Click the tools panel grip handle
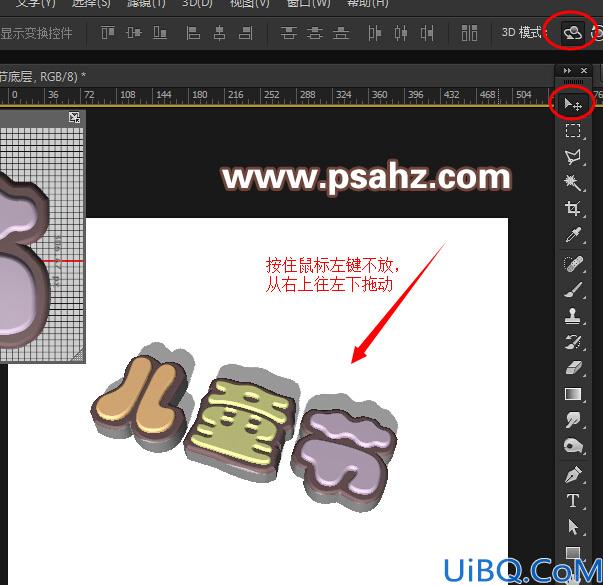 [x=573, y=82]
